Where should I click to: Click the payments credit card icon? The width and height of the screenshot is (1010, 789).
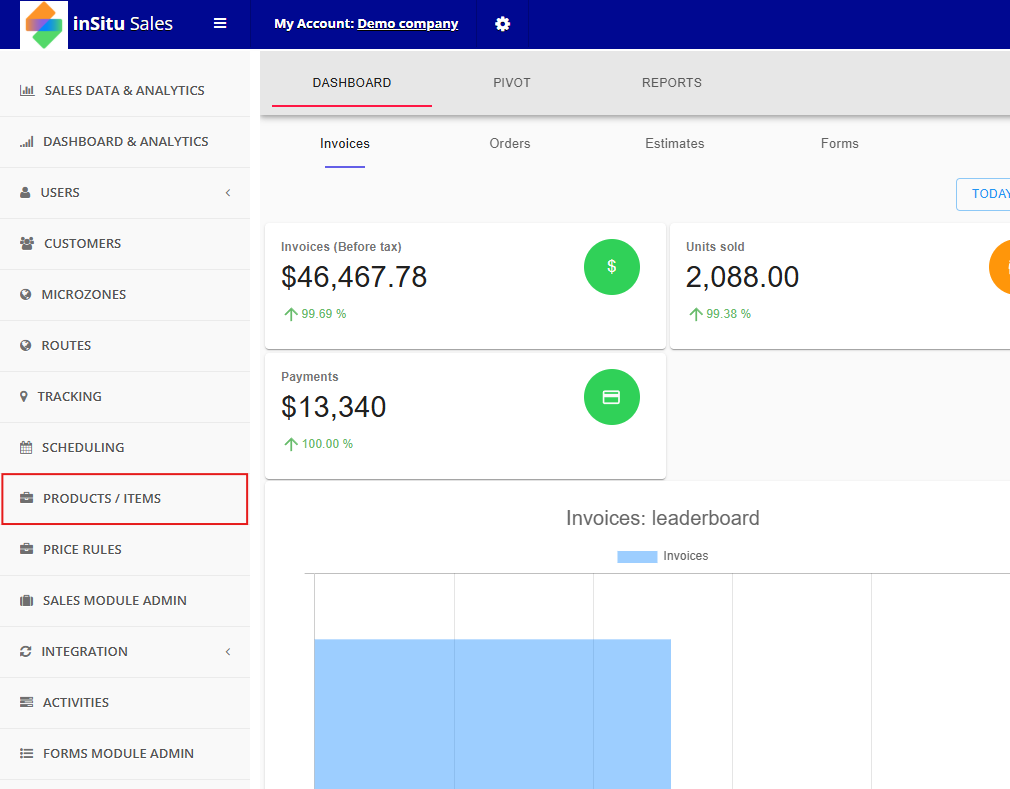tap(611, 397)
